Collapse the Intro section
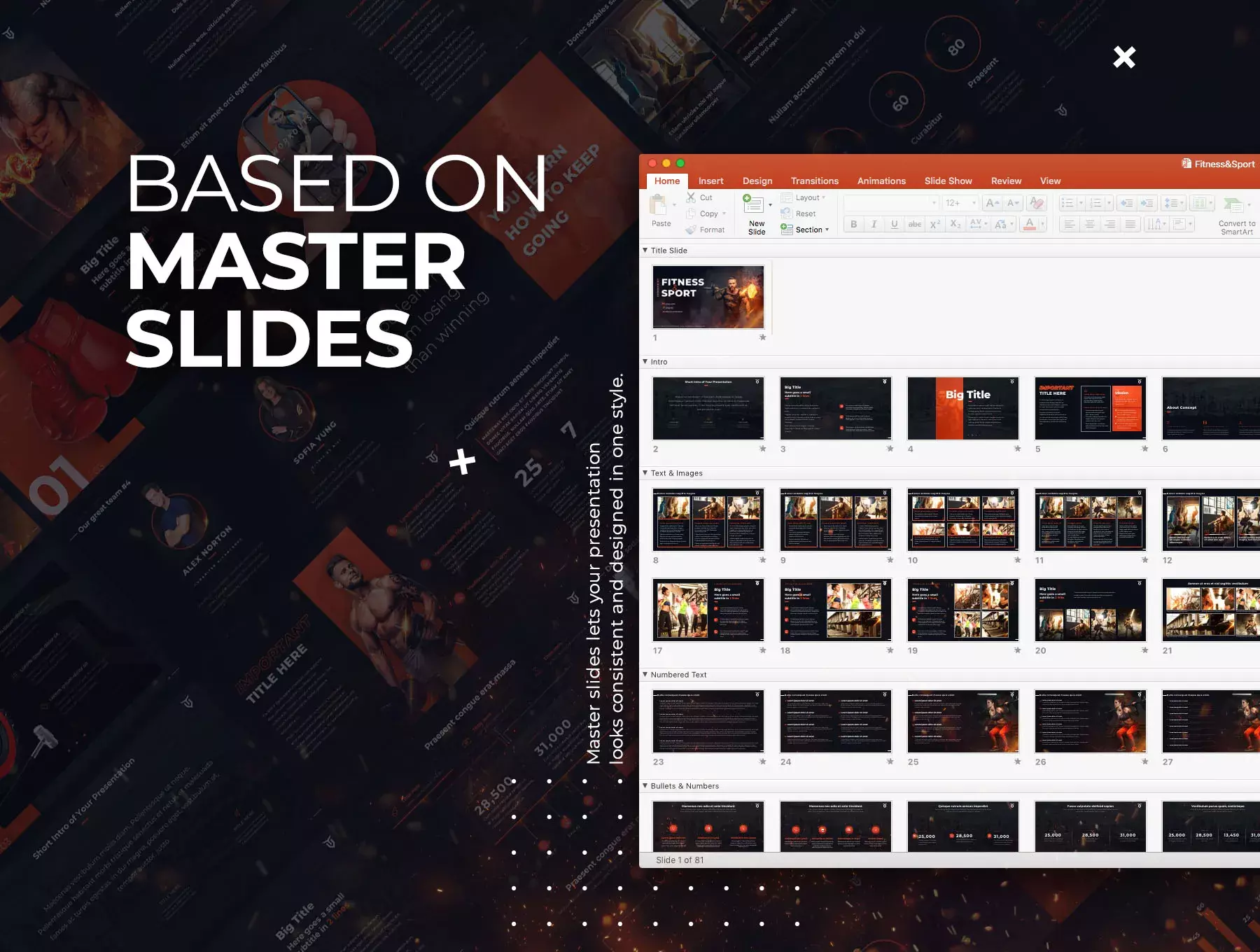1260x952 pixels. point(645,361)
